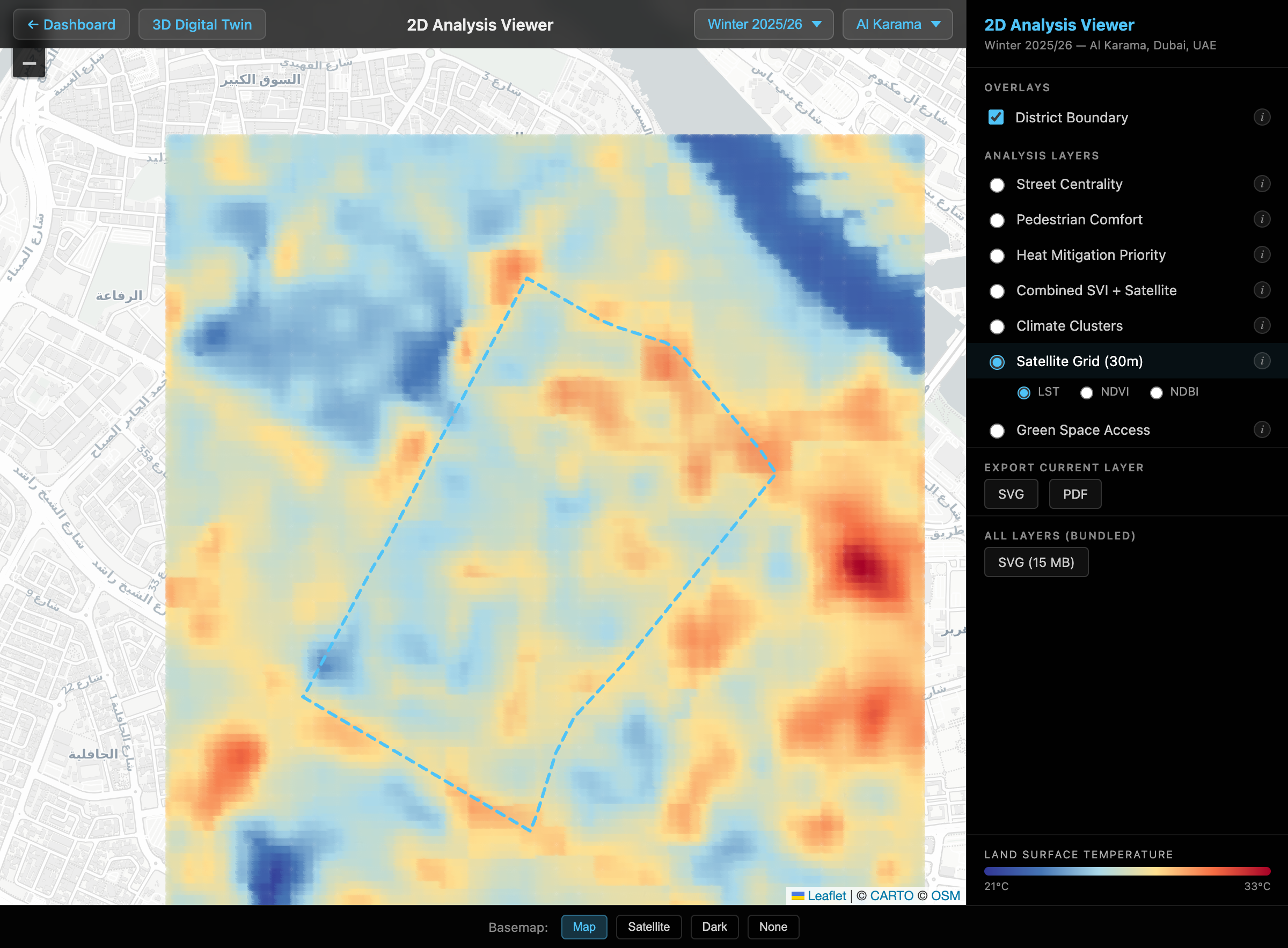Open info for Combined SVI + Satellite
This screenshot has width=1288, height=948.
(x=1262, y=290)
